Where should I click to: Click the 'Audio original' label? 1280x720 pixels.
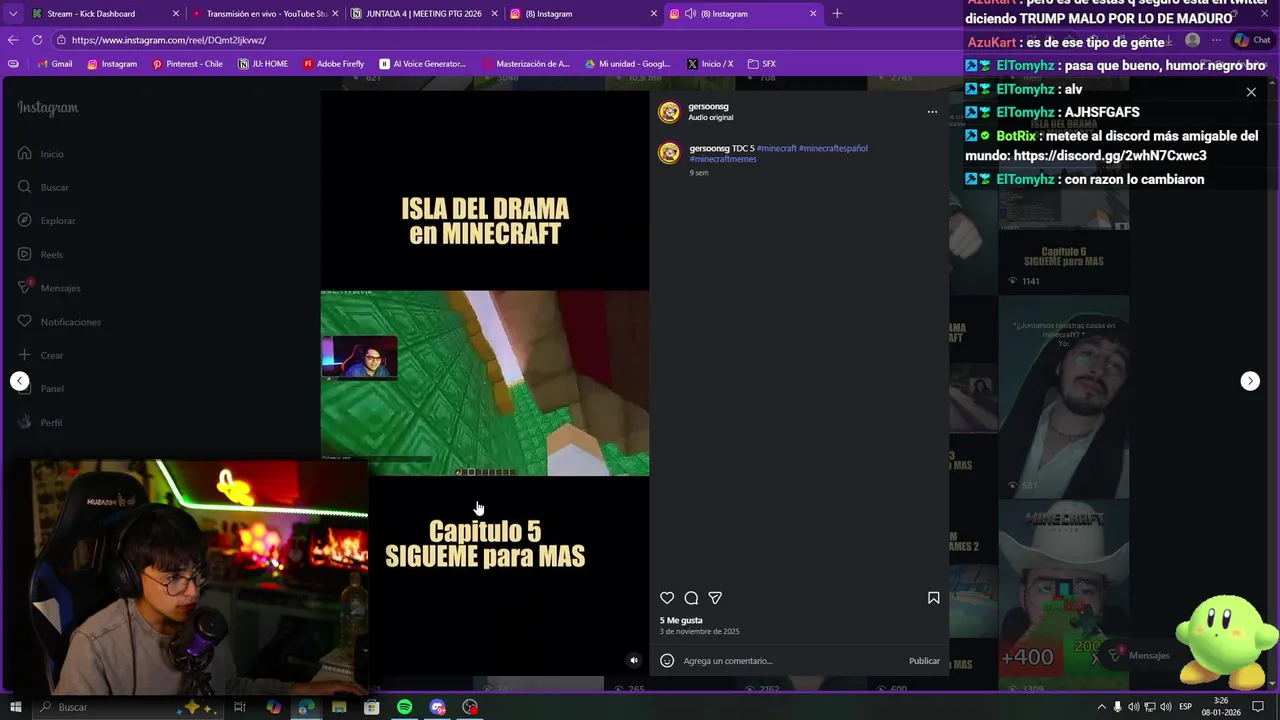pyautogui.click(x=710, y=118)
